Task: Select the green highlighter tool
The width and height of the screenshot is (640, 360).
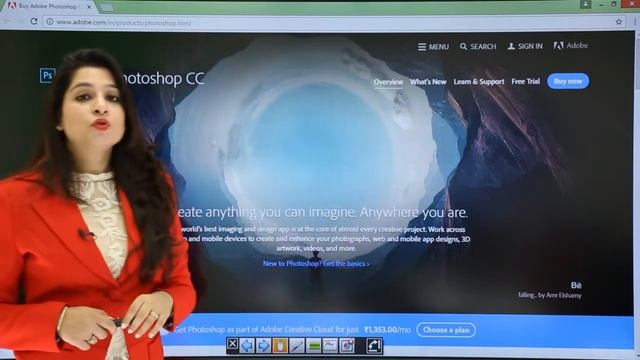Action: tap(313, 346)
